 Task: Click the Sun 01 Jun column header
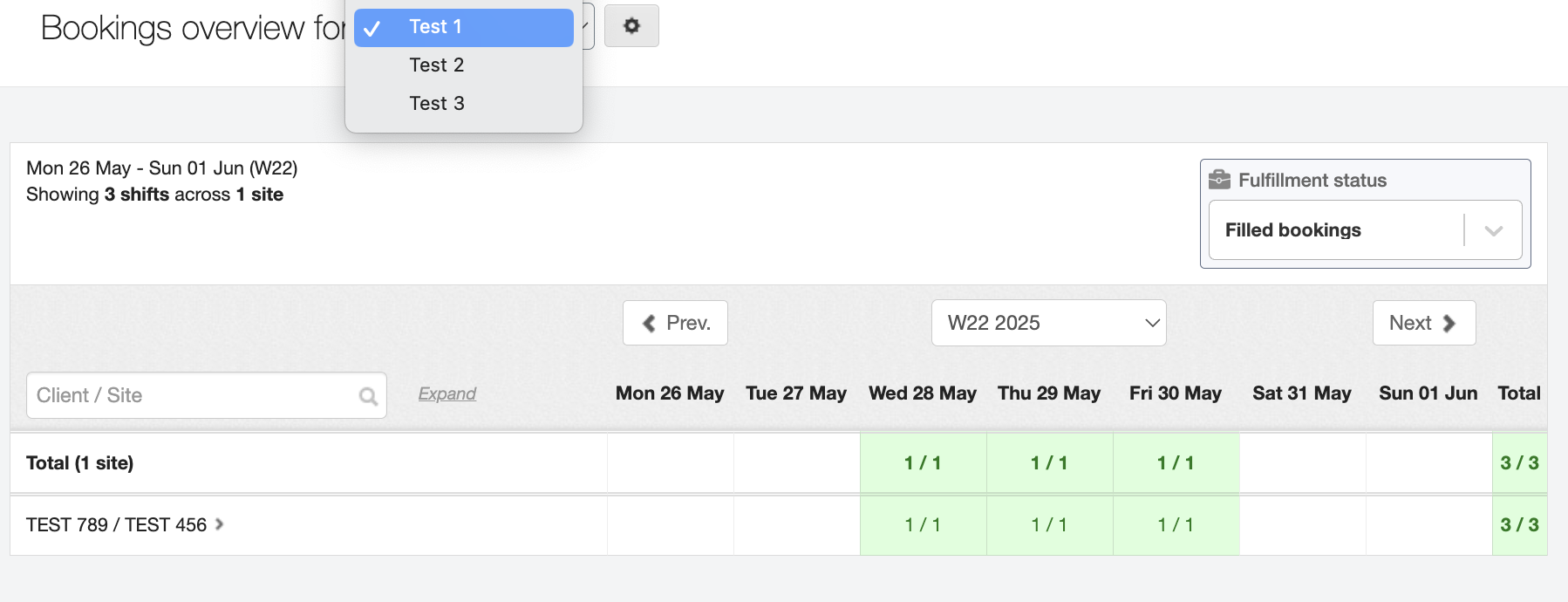(x=1428, y=393)
